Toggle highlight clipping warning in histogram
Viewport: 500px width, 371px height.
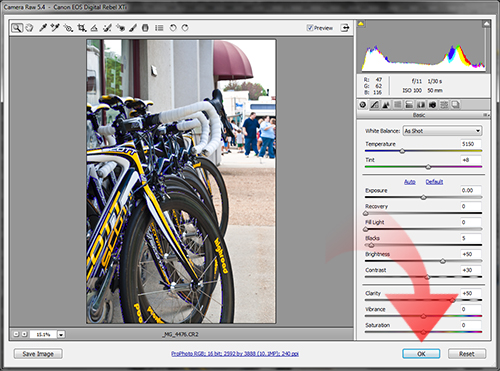(486, 24)
